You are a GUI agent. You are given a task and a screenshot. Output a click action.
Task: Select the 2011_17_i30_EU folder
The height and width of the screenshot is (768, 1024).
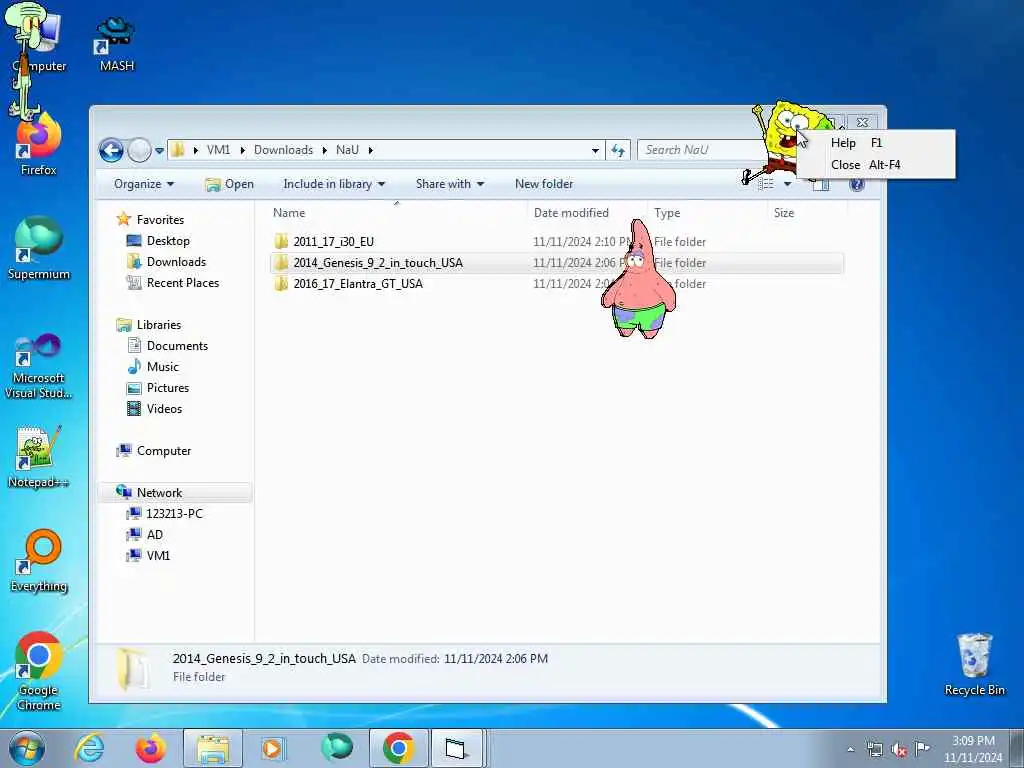tap(334, 242)
